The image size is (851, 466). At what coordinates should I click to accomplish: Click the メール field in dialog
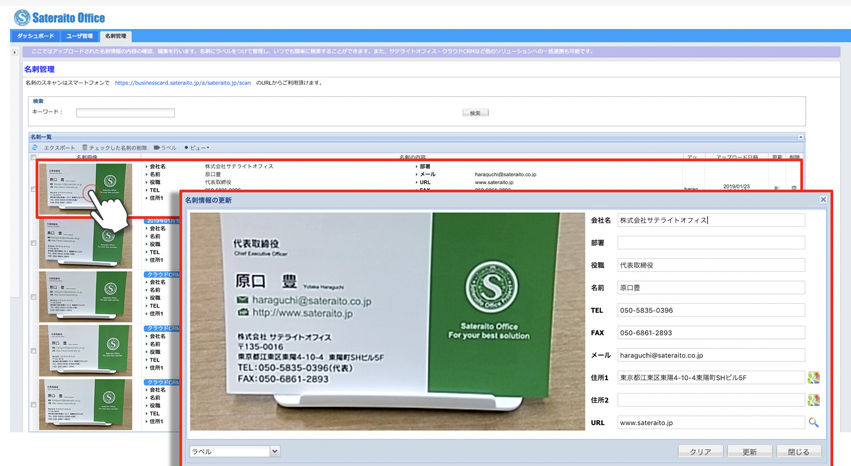click(x=711, y=355)
